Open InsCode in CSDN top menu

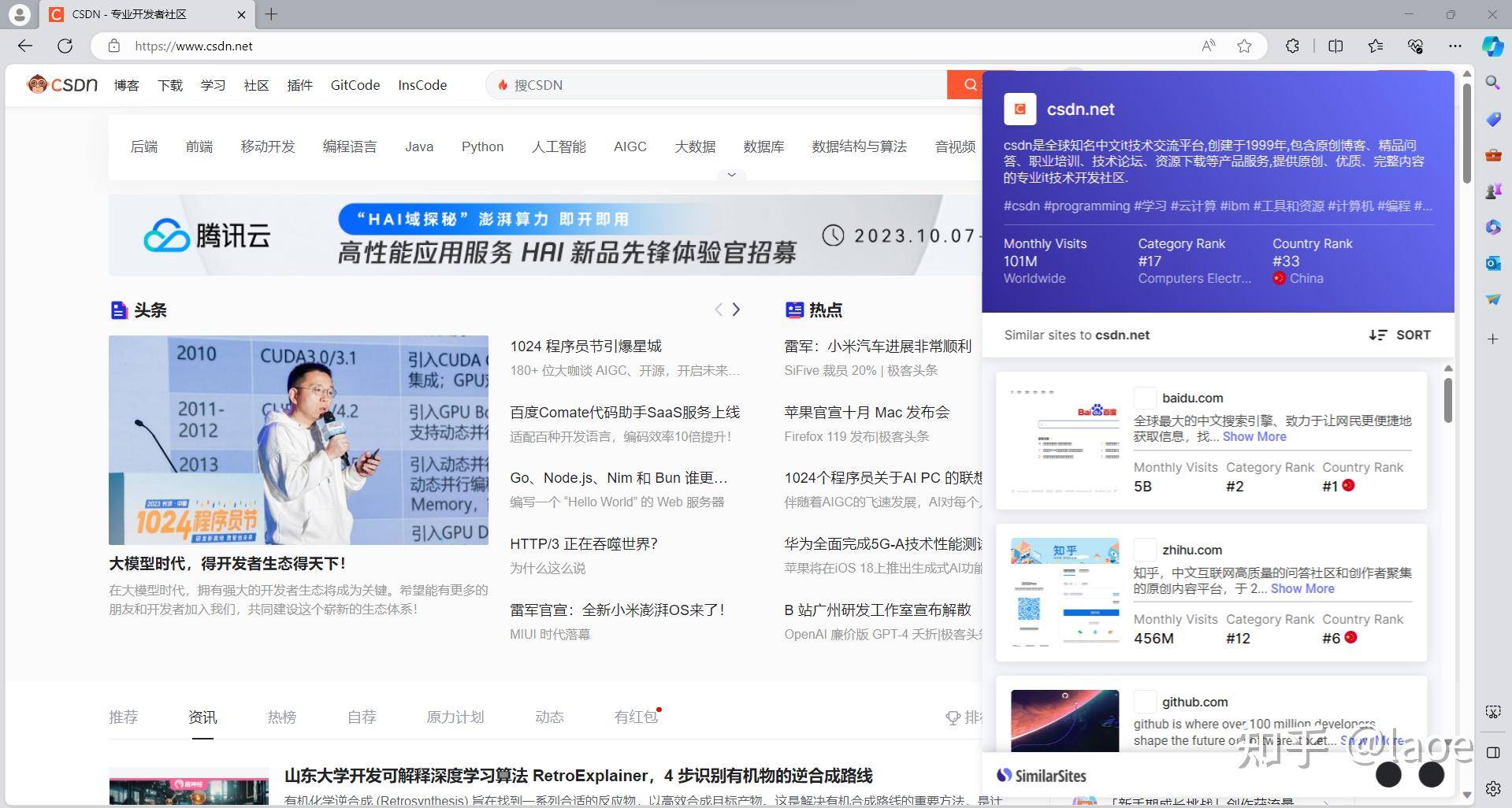422,85
